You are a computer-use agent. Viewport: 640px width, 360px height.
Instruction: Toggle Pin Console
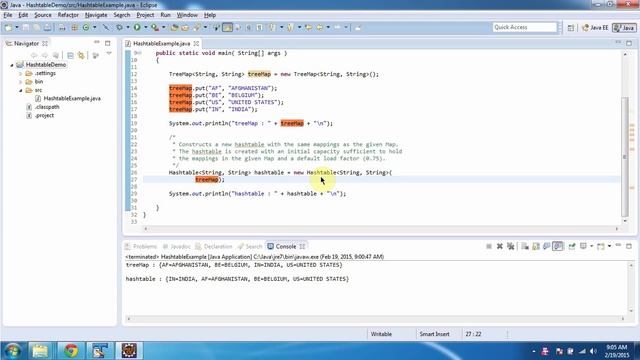[x=572, y=246]
